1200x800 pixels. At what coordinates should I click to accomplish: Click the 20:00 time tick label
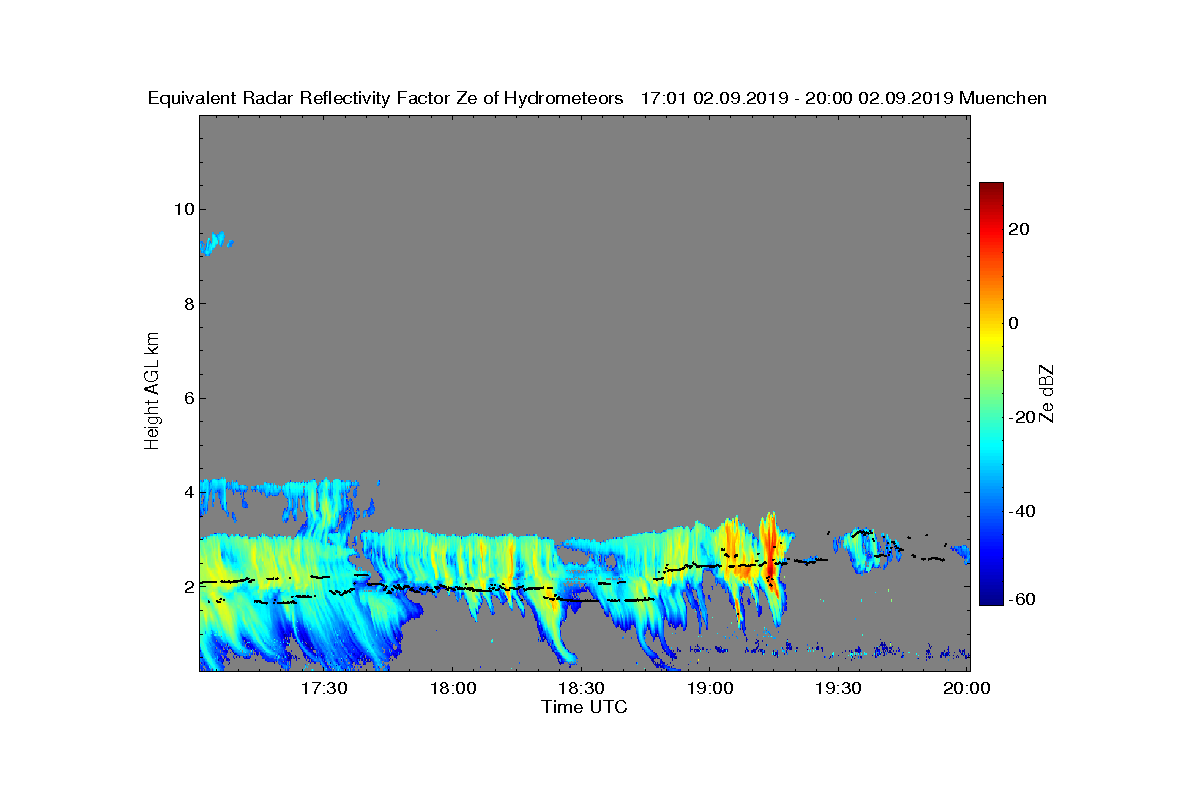[967, 689]
